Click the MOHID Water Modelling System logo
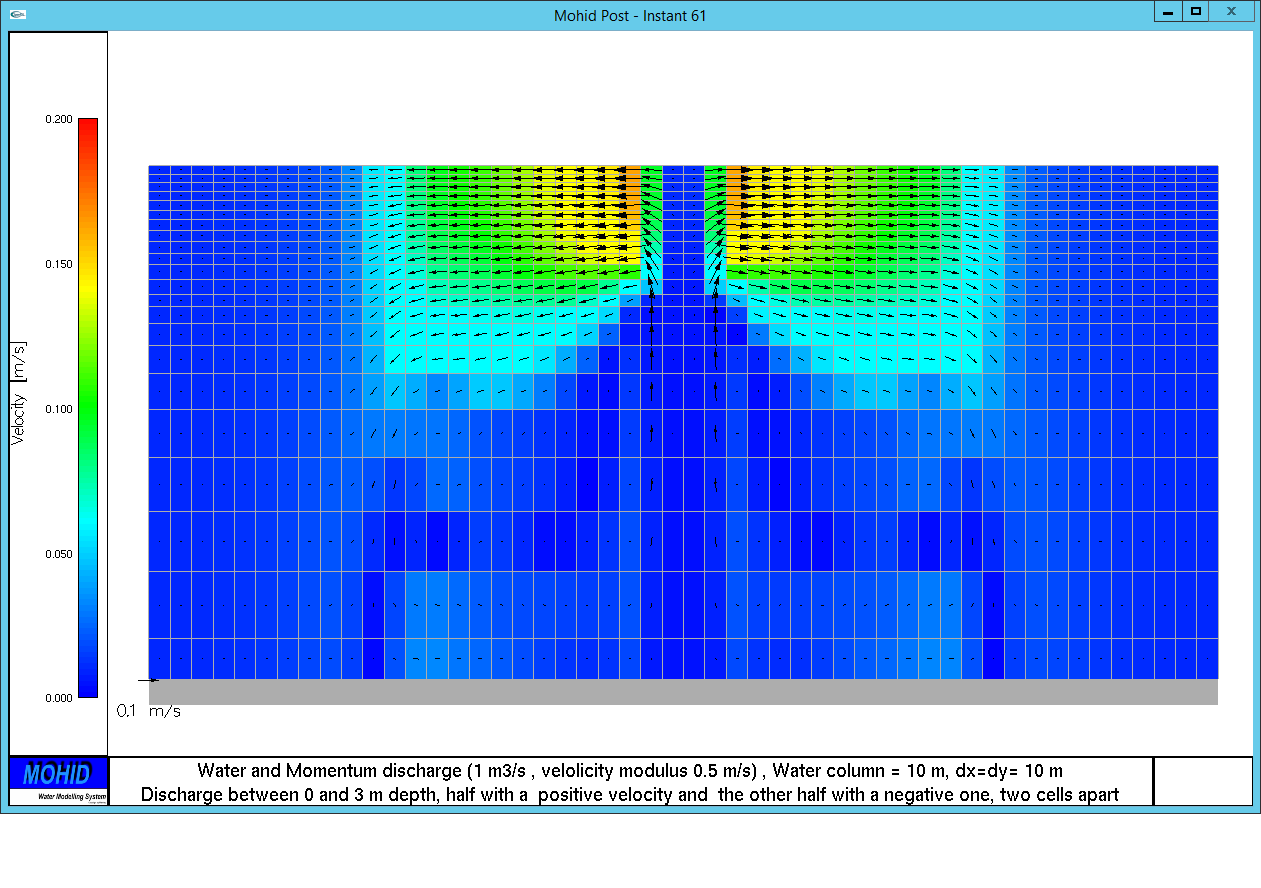1261x888 pixels. [58, 780]
